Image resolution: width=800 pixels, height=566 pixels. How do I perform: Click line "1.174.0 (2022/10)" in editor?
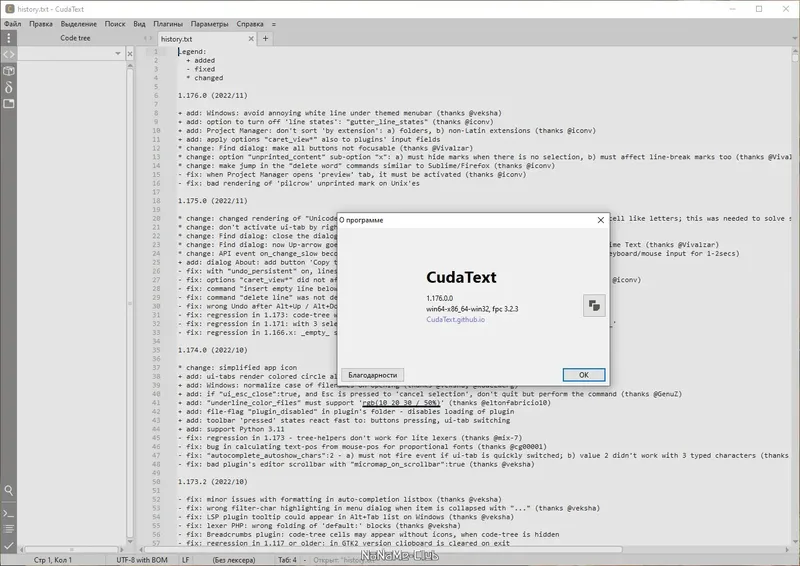click(213, 350)
